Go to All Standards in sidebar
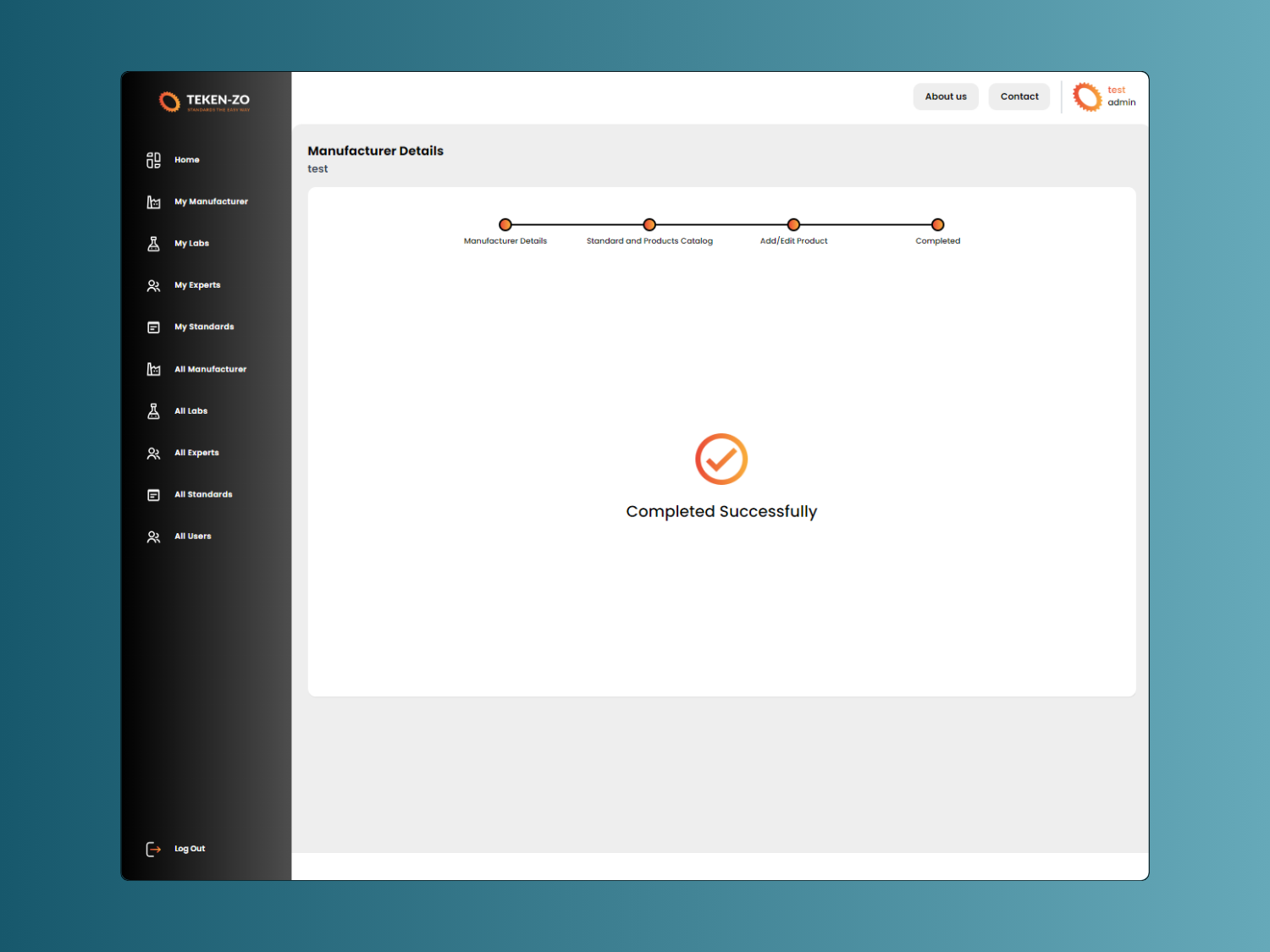 pos(203,495)
